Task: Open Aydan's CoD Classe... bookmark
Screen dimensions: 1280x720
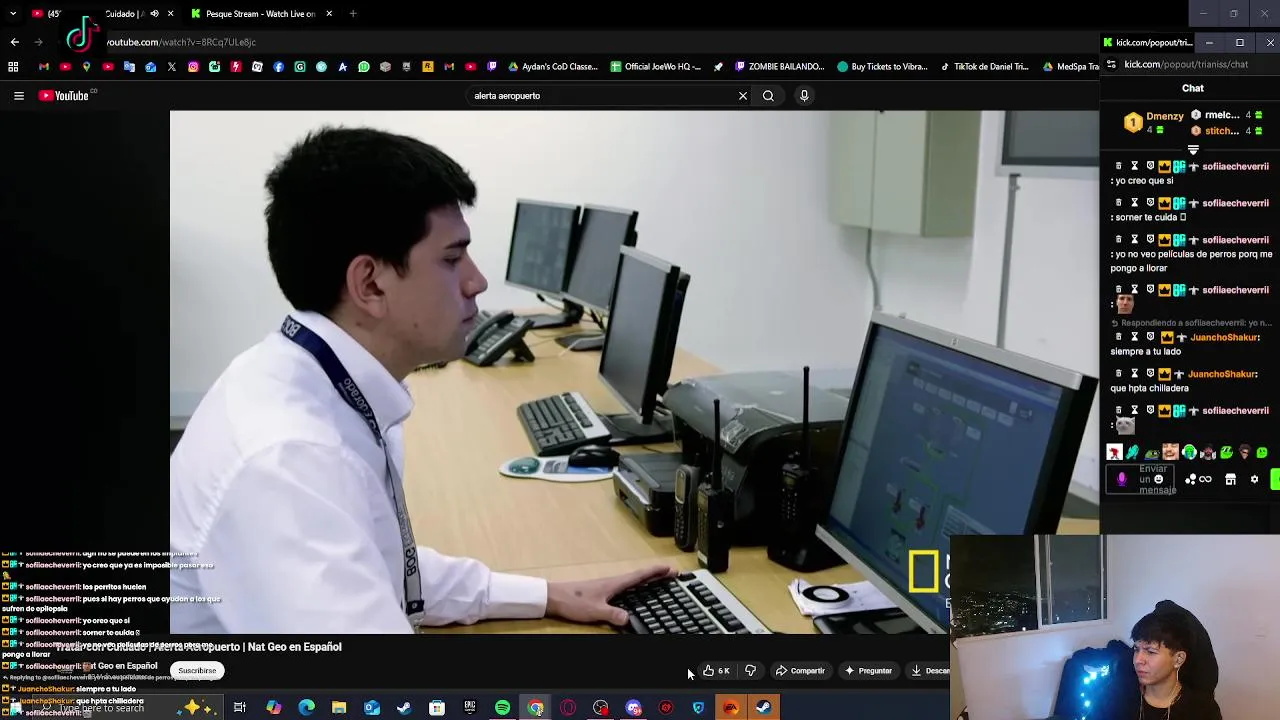Action: [x=552, y=67]
